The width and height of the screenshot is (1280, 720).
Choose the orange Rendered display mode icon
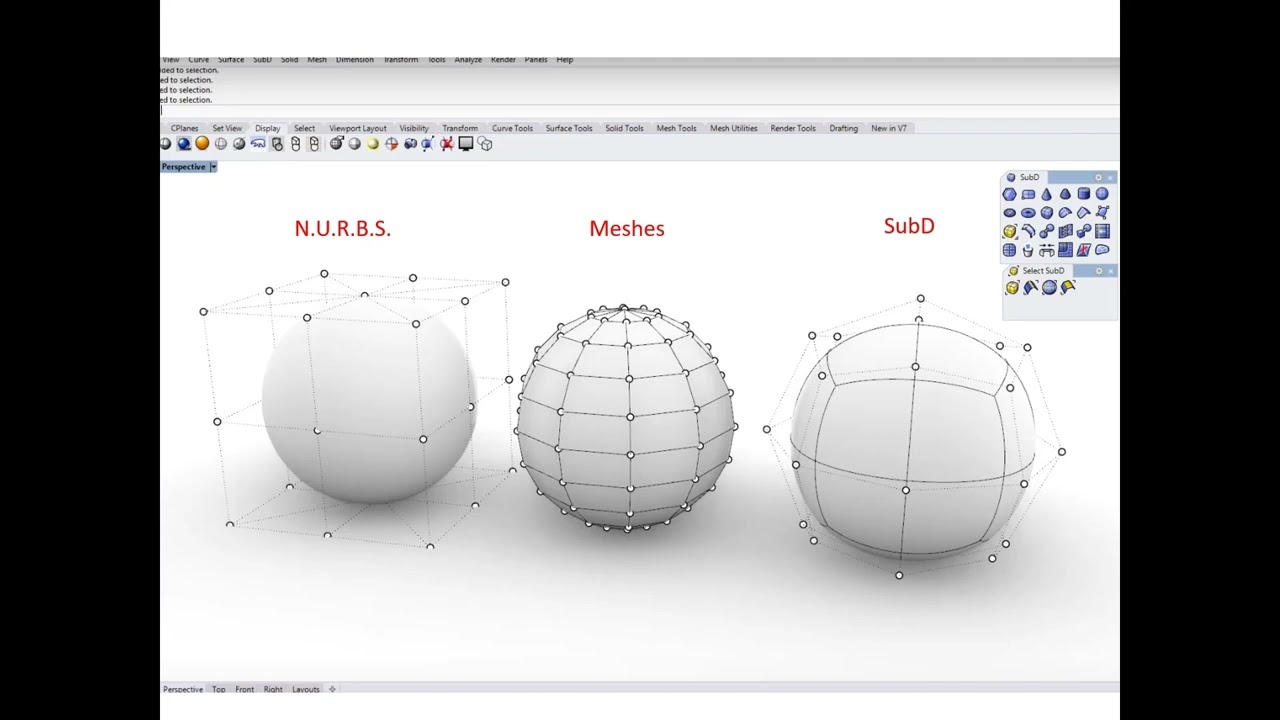click(202, 144)
